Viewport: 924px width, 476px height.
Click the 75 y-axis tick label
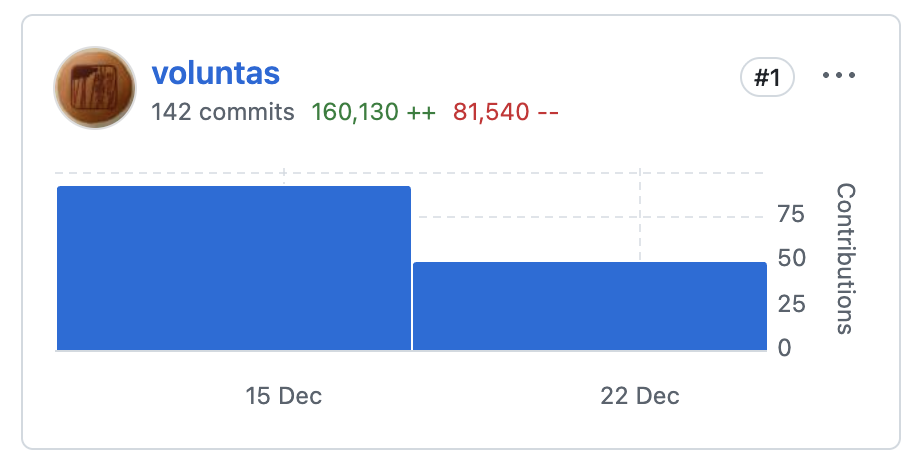tap(791, 214)
